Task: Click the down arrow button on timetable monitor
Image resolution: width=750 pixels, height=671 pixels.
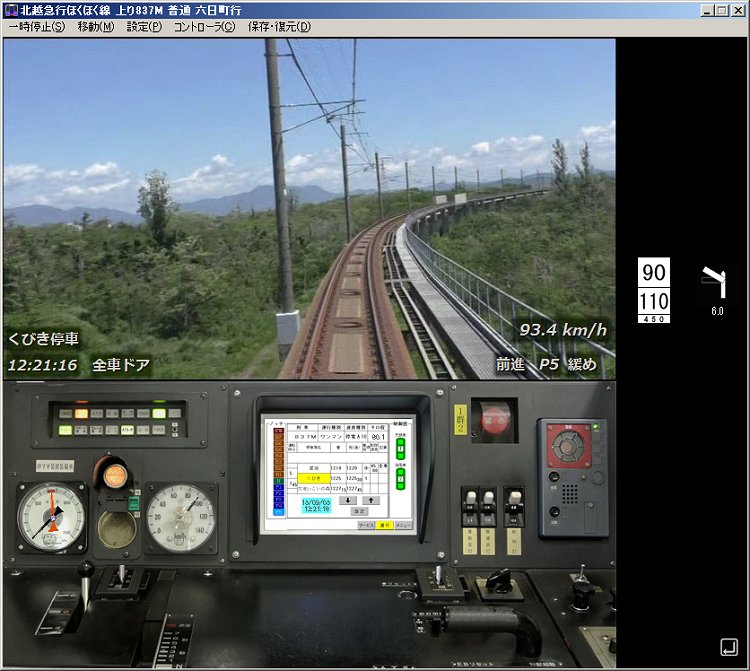Action: tap(348, 500)
